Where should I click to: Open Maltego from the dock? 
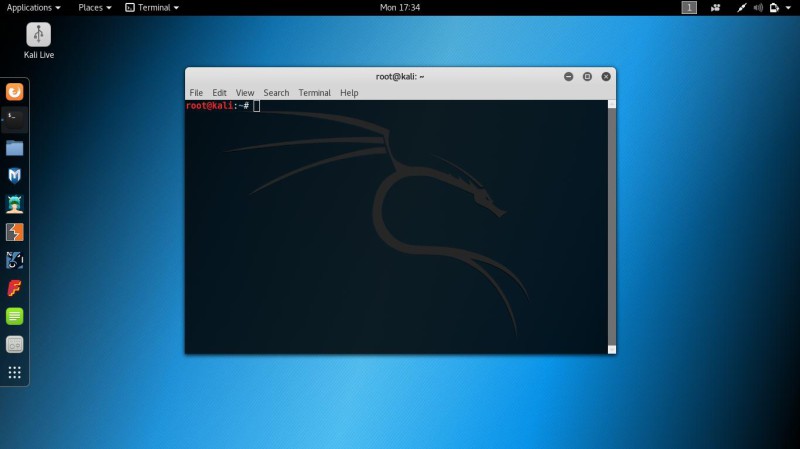(x=14, y=260)
